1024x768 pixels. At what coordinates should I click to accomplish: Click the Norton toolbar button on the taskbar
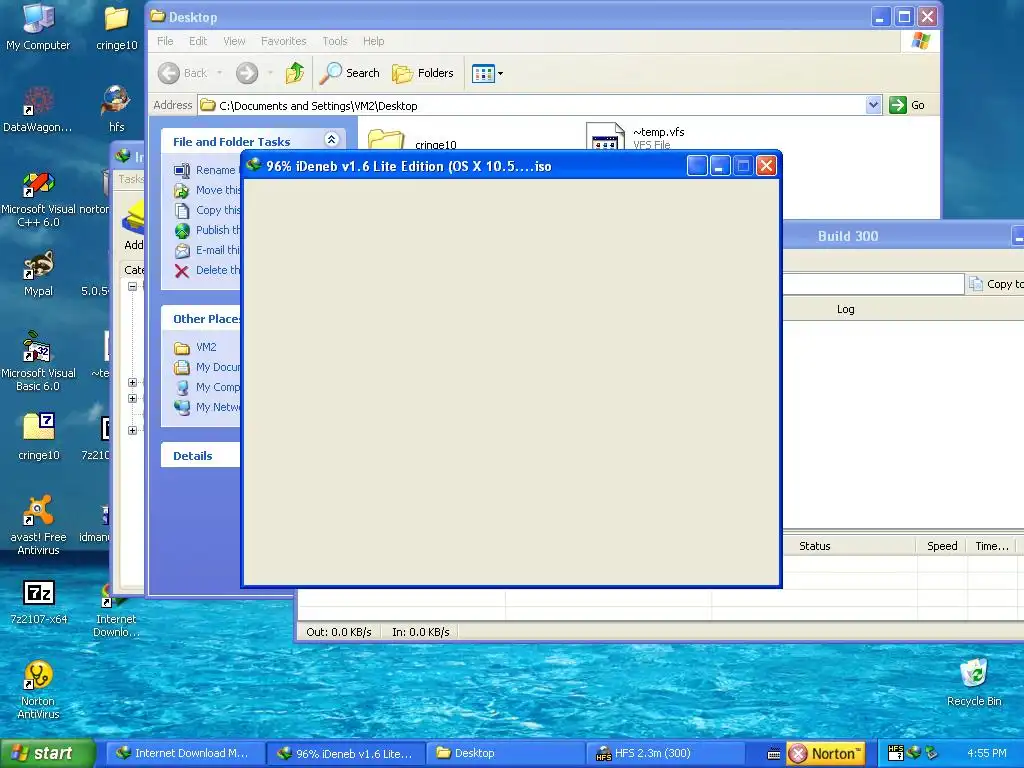pyautogui.click(x=825, y=754)
